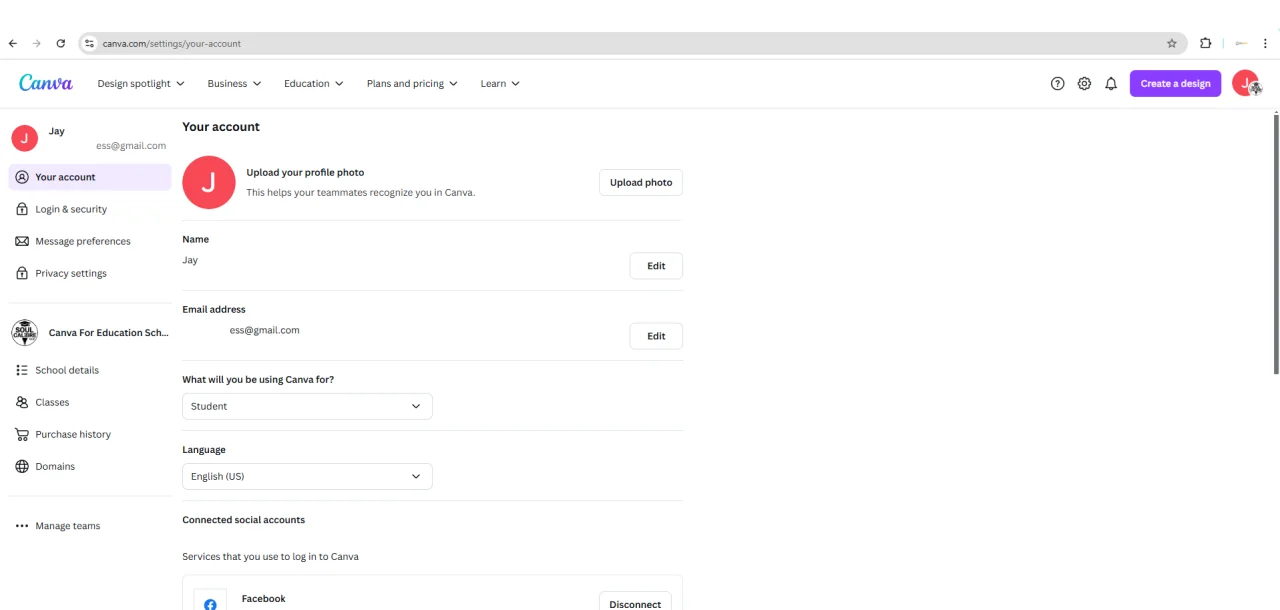Click the ess@gmail.com address under Email address

[264, 330]
